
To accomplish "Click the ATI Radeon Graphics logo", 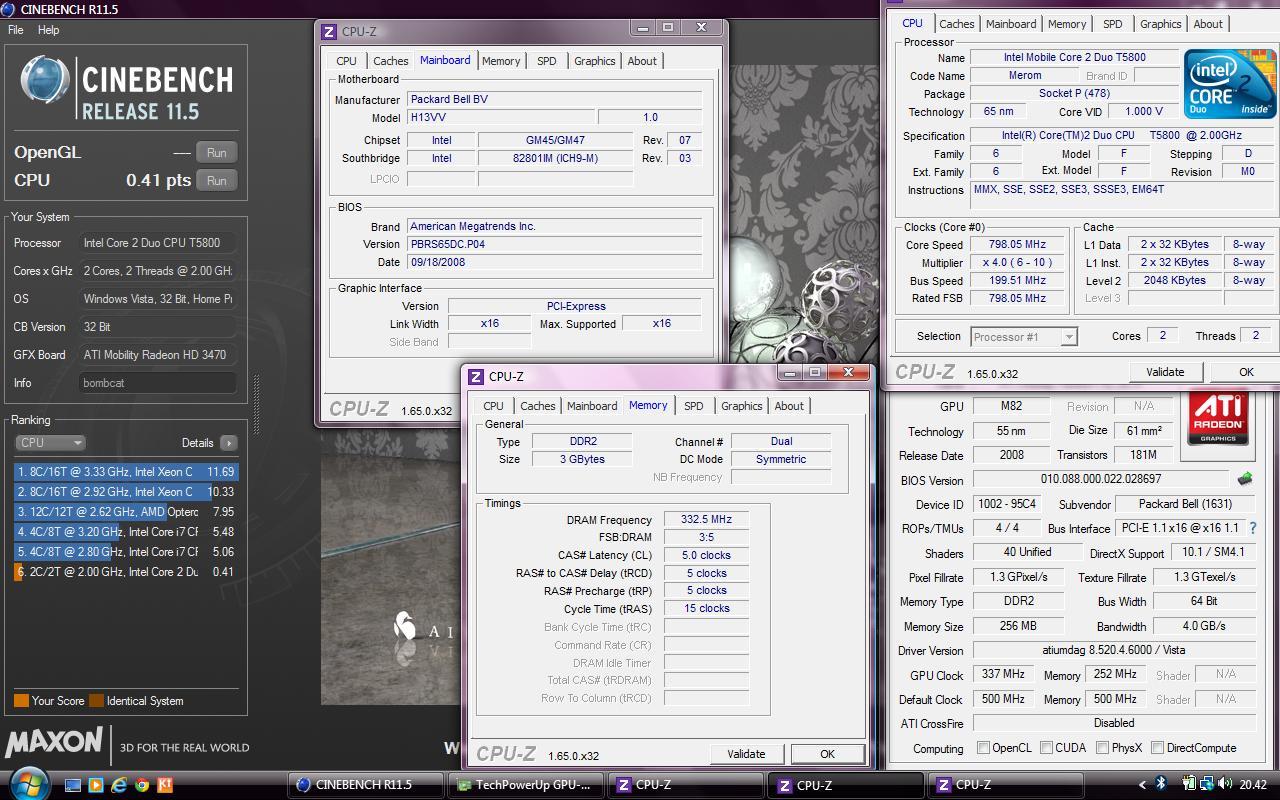I will click(x=1218, y=417).
